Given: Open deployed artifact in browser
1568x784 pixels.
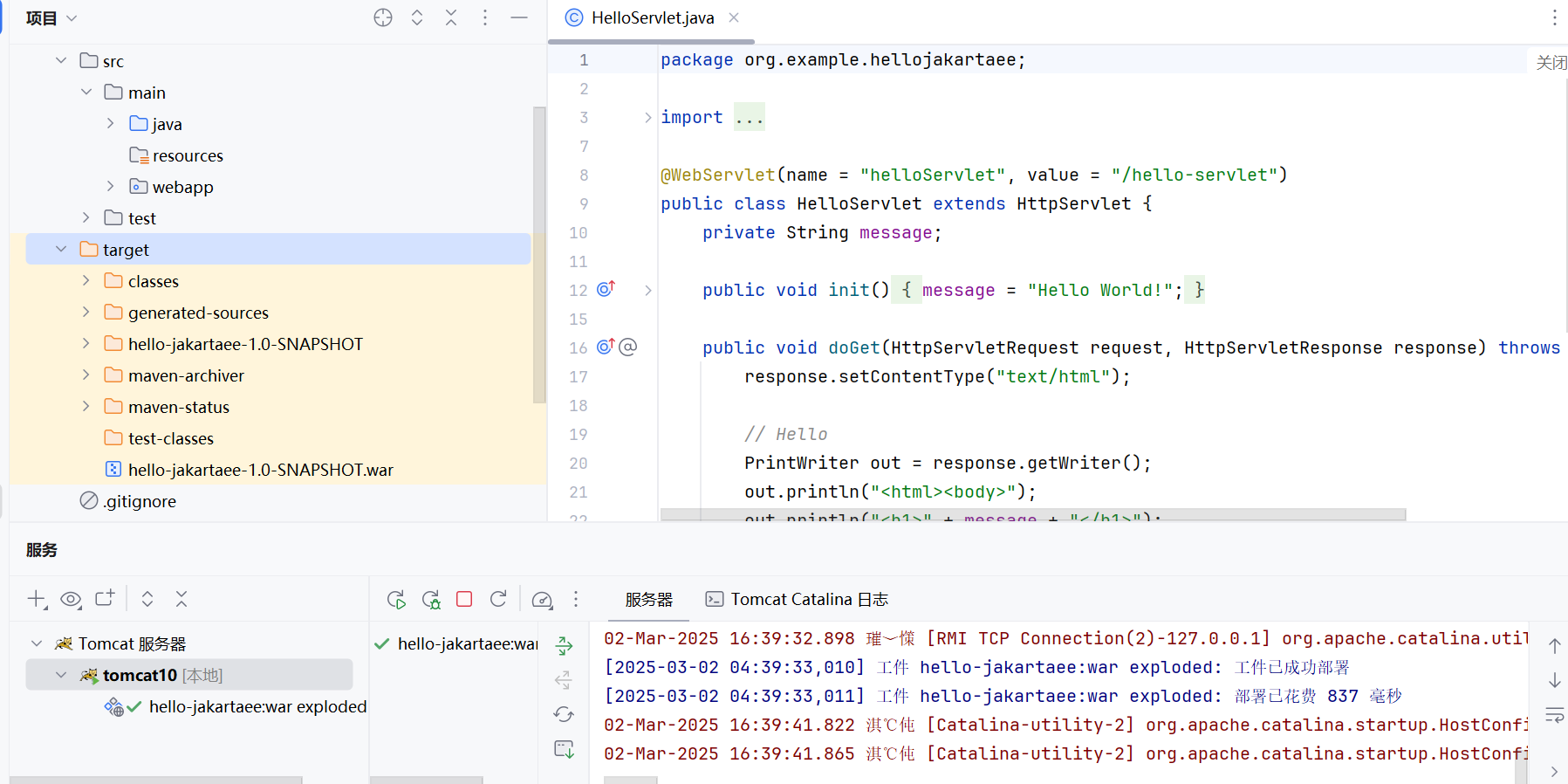Looking at the screenshot, I should (565, 749).
